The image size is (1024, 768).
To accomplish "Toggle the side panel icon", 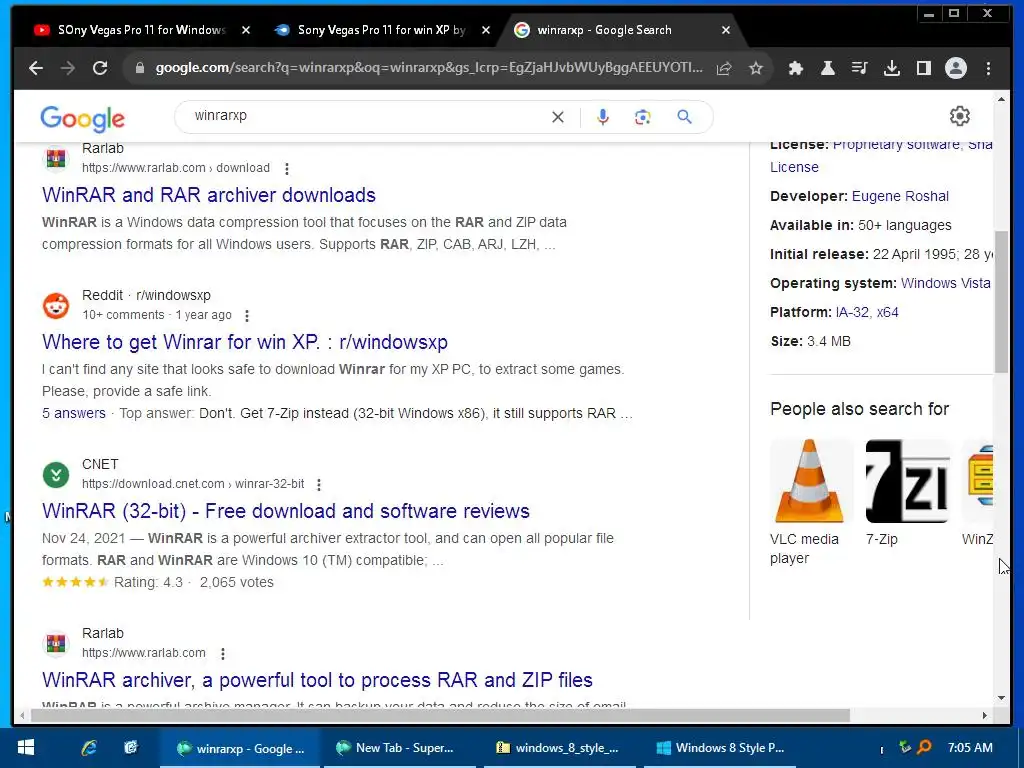I will tap(923, 68).
